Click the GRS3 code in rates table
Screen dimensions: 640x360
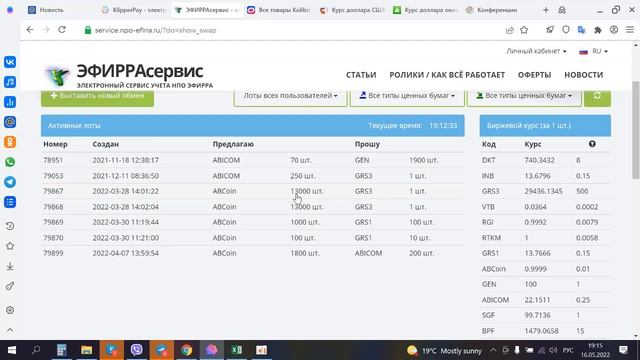(490, 191)
